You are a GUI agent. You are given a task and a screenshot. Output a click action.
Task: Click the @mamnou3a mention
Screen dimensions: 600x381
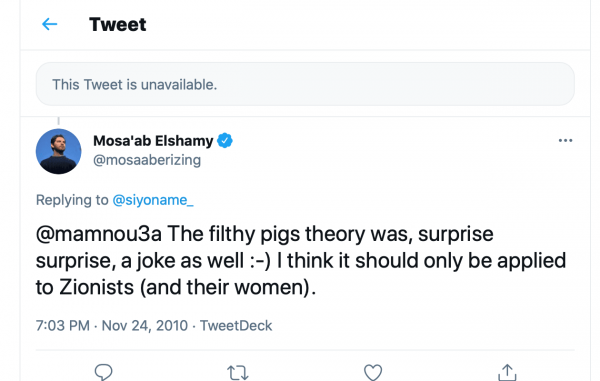click(x=99, y=234)
